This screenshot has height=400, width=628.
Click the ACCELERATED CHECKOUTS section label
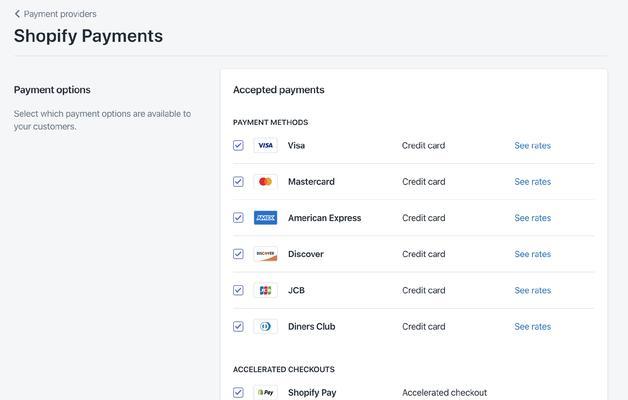[x=284, y=369]
